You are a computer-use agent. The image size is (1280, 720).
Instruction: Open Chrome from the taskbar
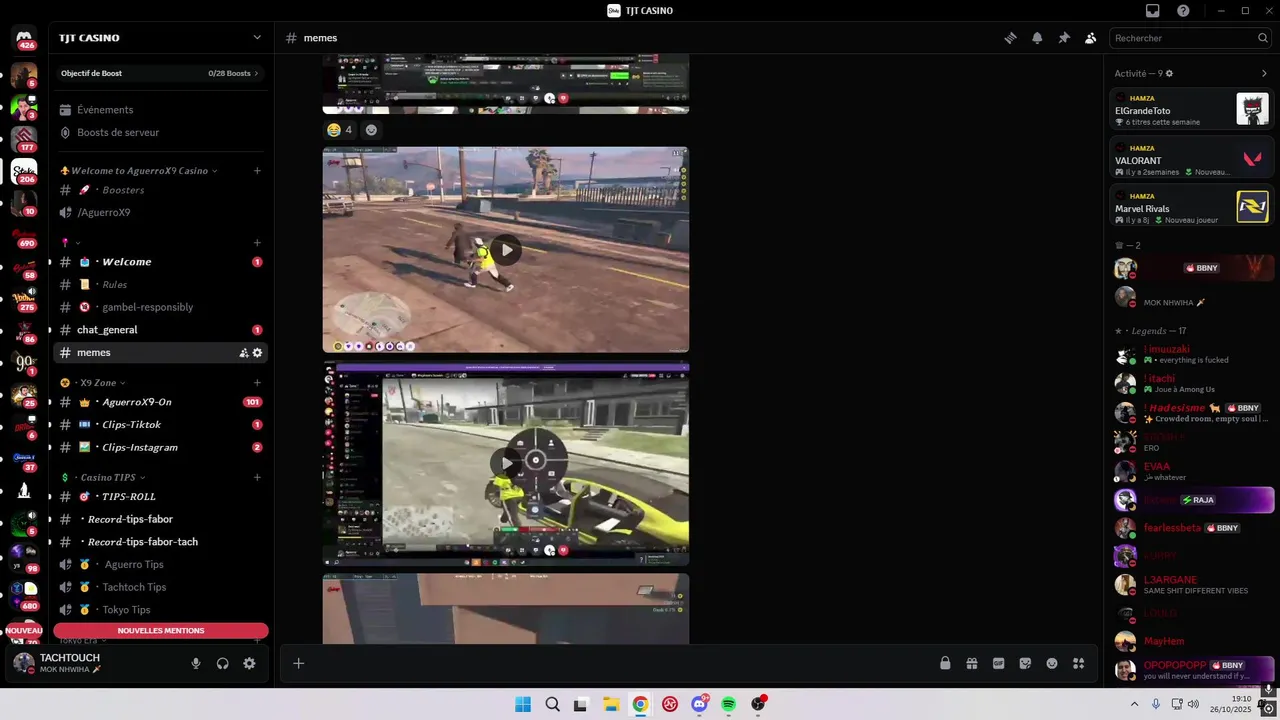tap(640, 704)
